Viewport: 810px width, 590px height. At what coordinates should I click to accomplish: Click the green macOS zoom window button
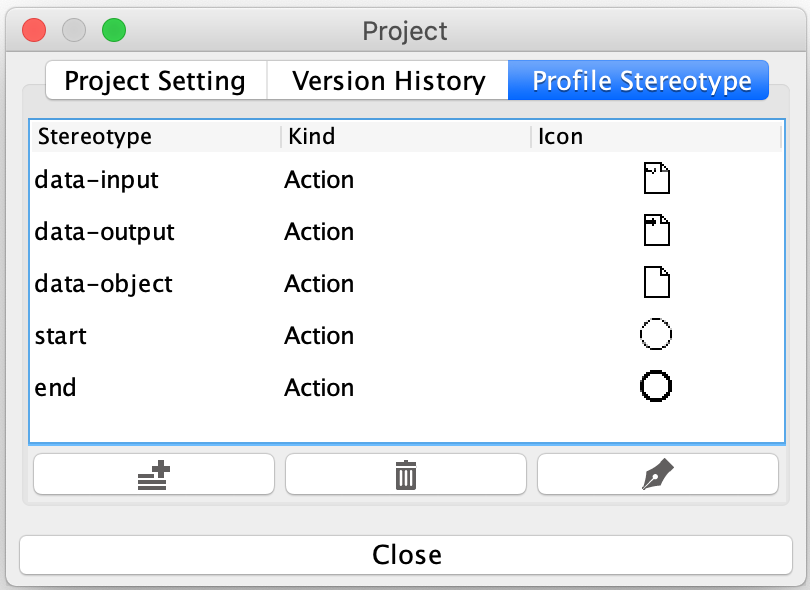coord(114,30)
